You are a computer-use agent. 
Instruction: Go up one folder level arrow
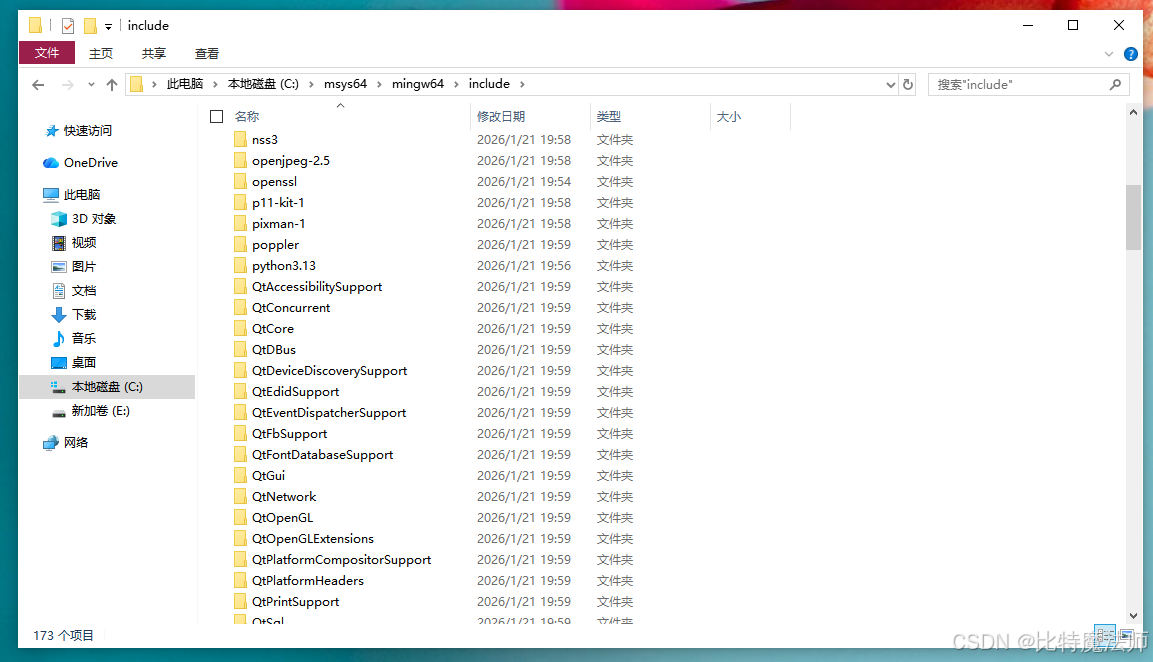click(112, 85)
